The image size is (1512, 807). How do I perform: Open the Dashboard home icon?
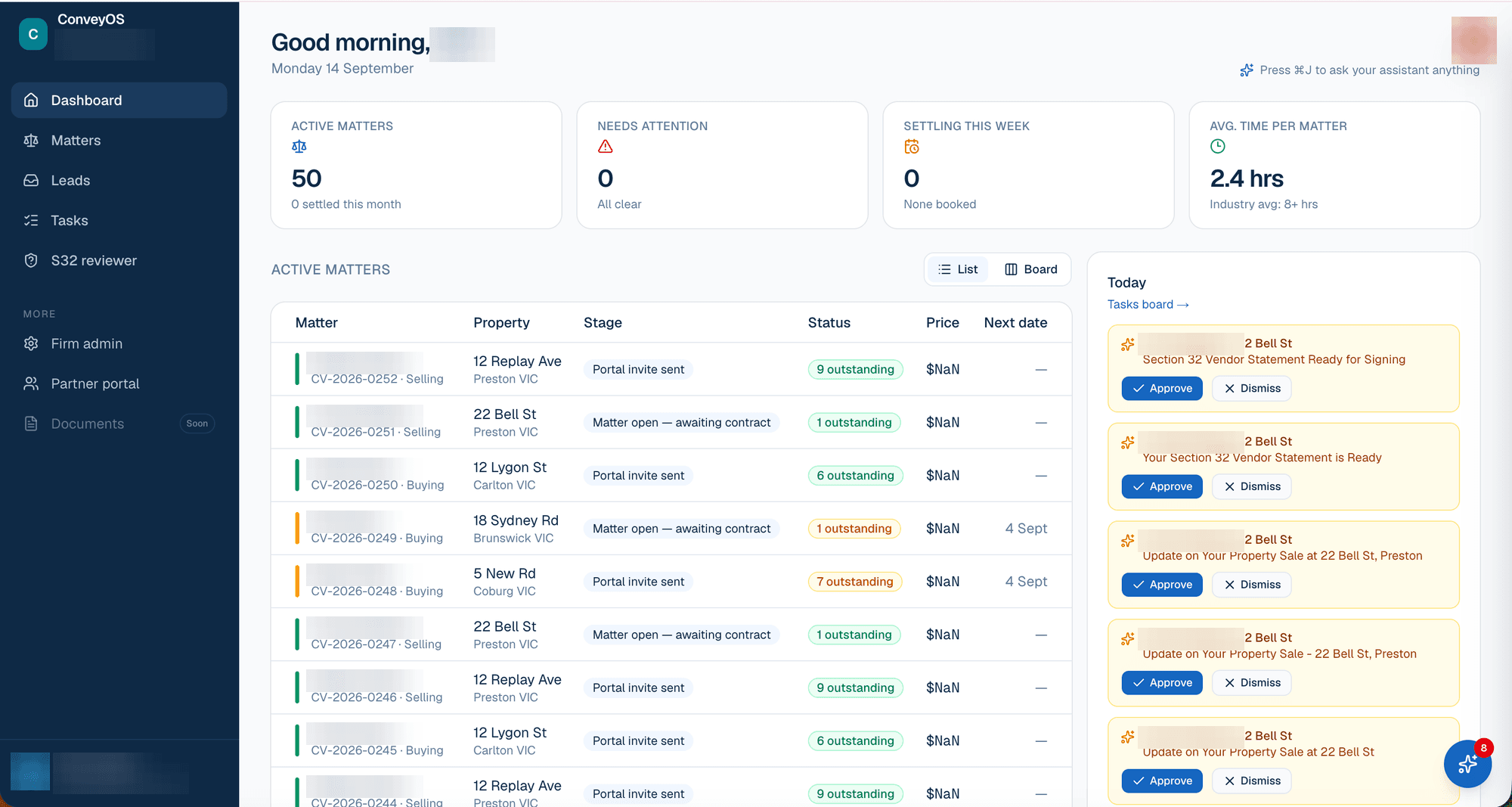pos(31,100)
